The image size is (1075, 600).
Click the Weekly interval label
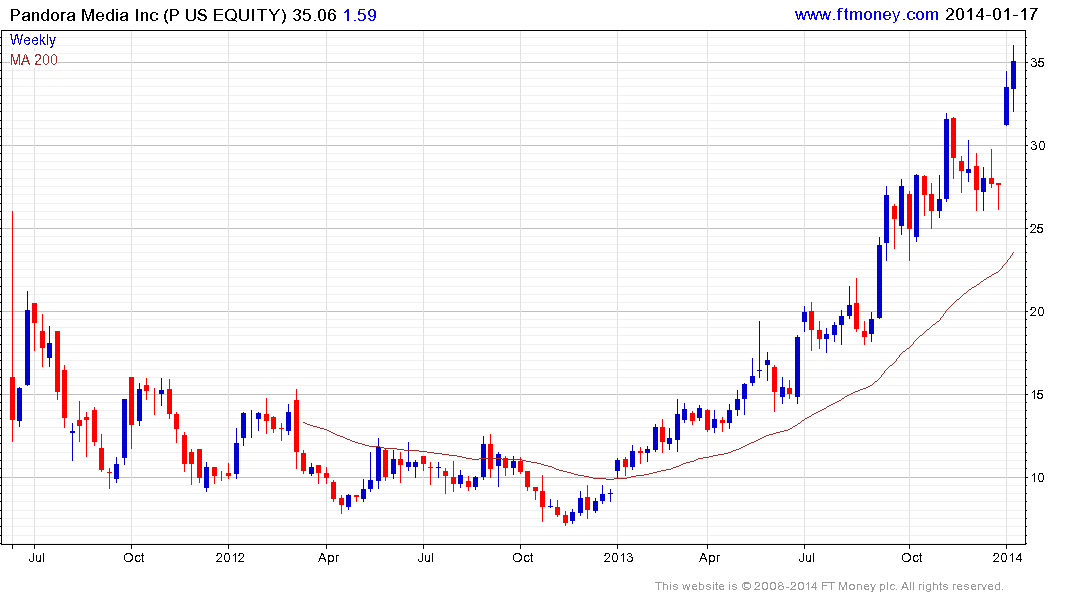pyautogui.click(x=33, y=40)
